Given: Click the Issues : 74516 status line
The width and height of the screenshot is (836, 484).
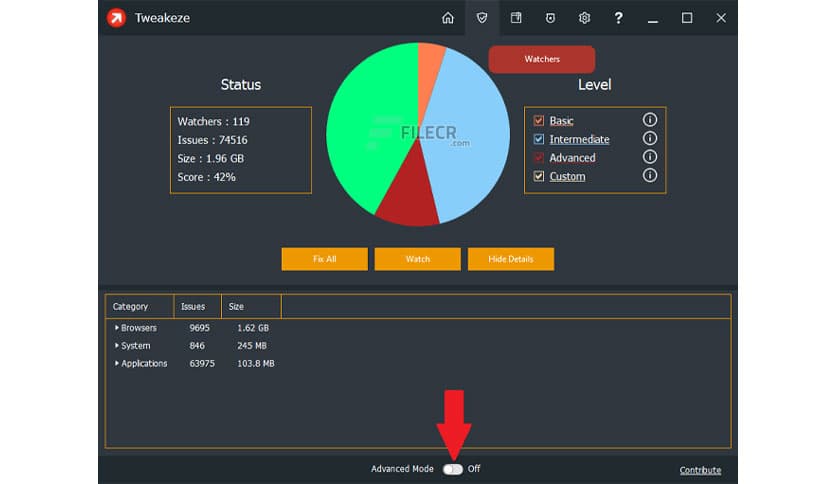Looking at the screenshot, I should tap(212, 140).
